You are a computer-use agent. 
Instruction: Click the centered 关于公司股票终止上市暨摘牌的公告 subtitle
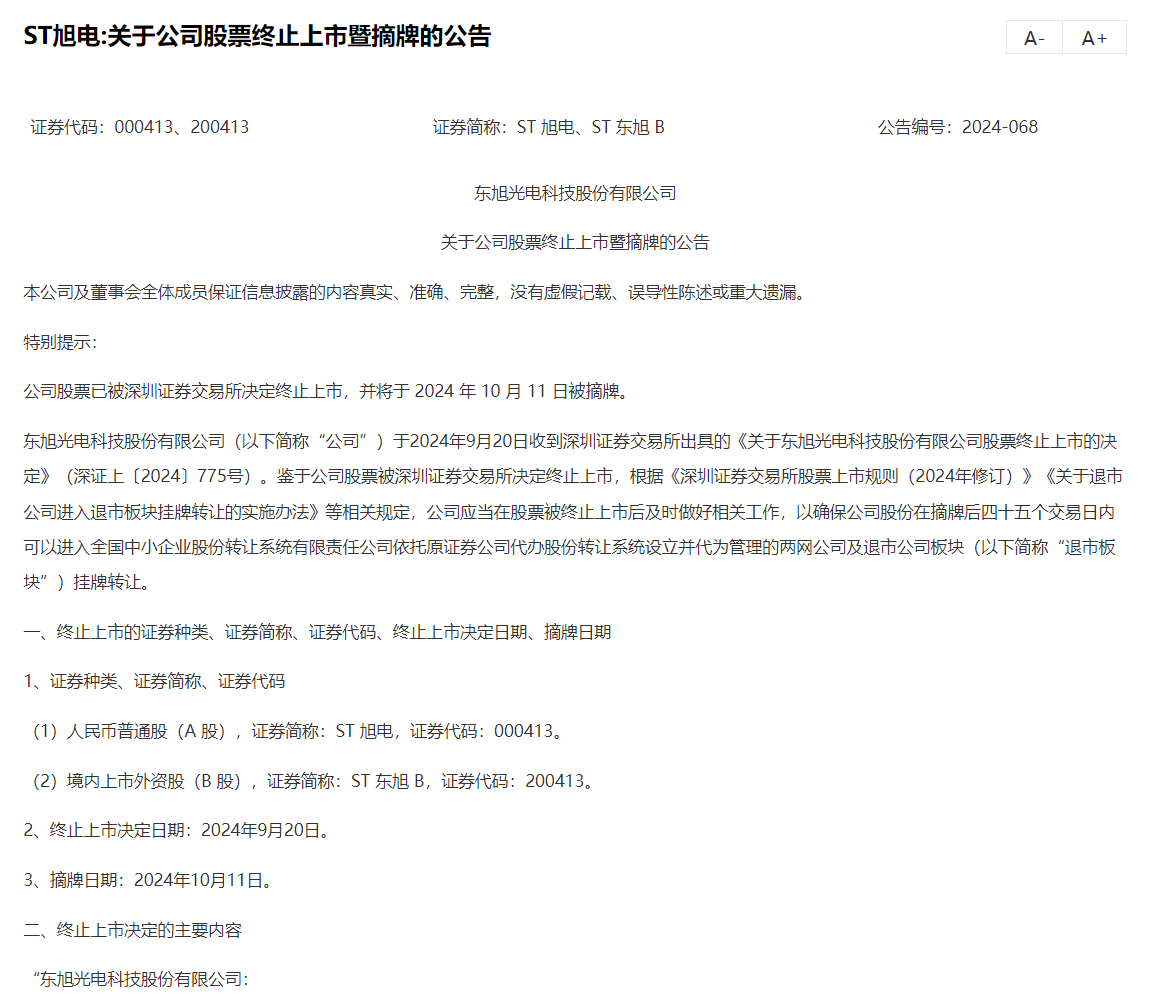(x=575, y=243)
